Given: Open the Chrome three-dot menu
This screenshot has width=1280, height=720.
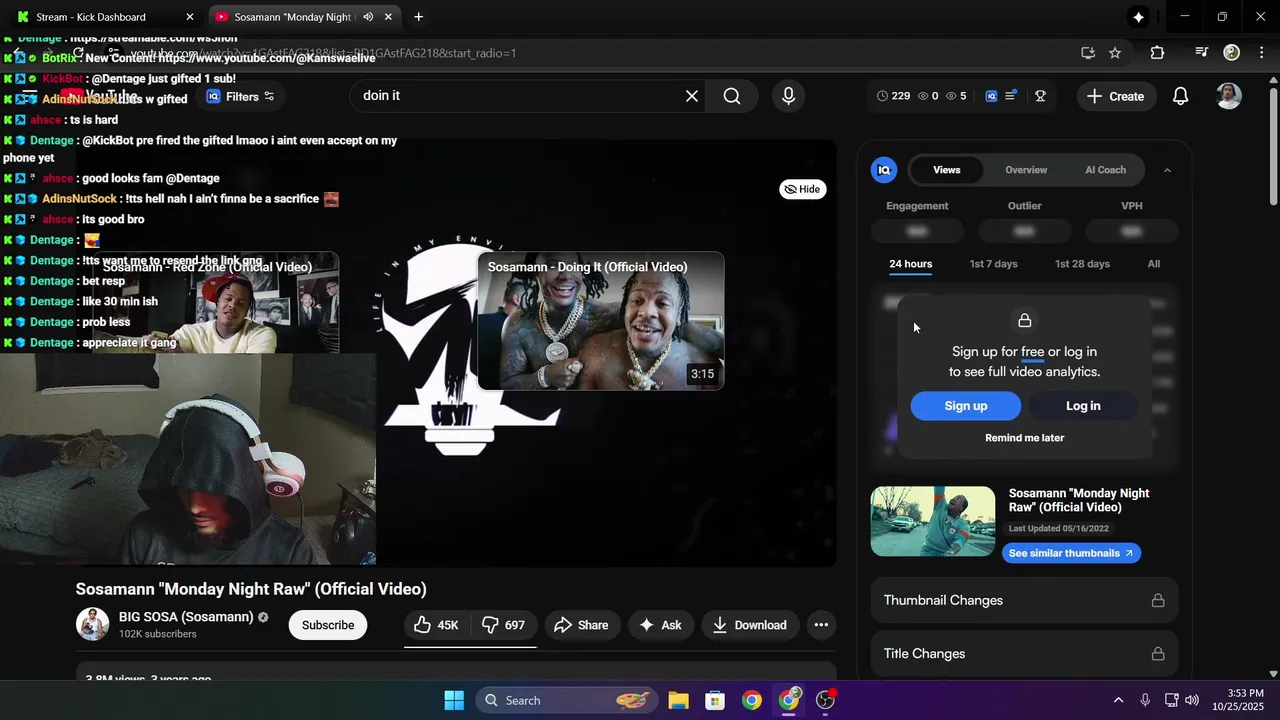Looking at the screenshot, I should 1261,53.
